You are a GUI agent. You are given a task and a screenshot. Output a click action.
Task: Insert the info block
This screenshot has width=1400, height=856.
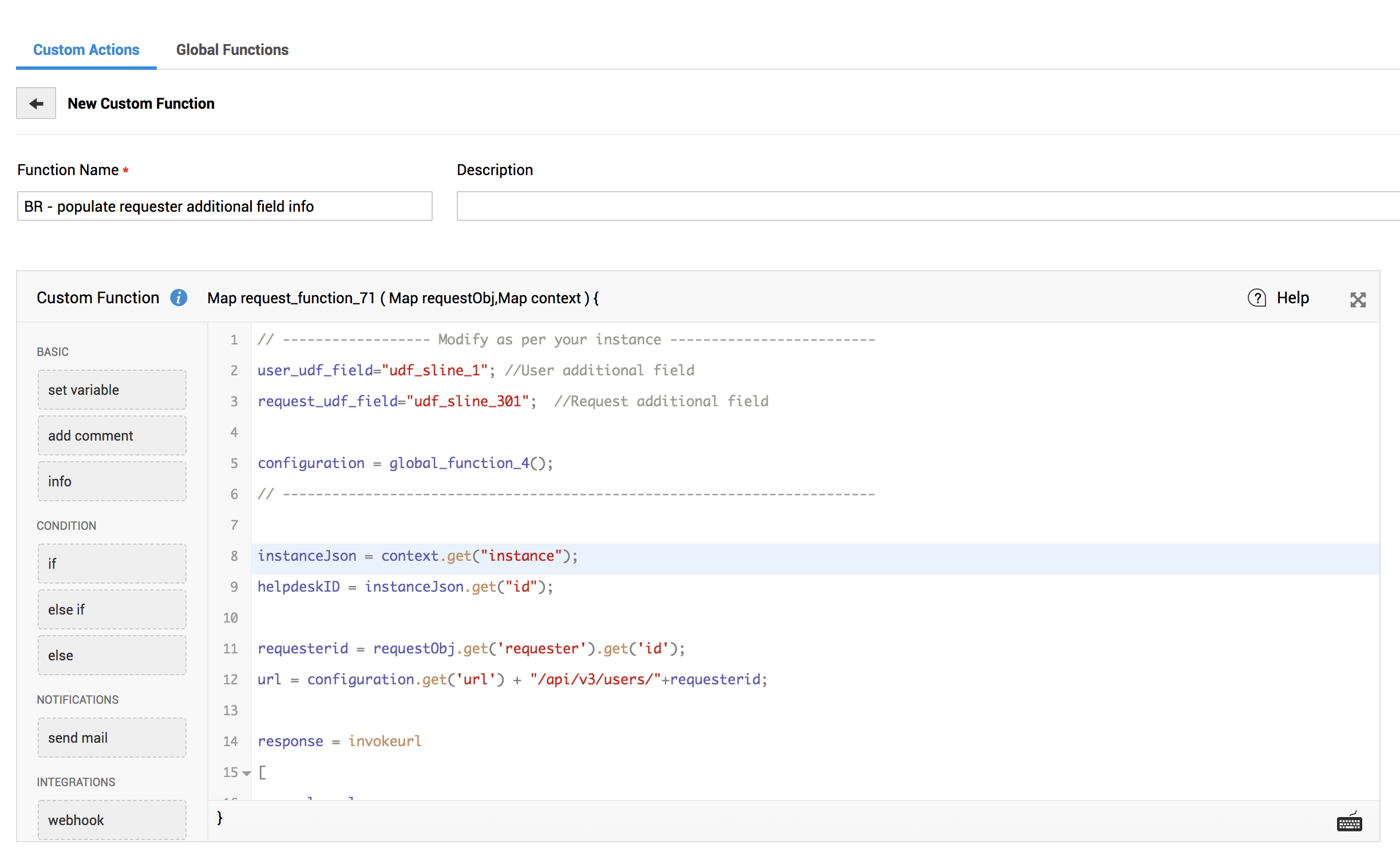[112, 481]
